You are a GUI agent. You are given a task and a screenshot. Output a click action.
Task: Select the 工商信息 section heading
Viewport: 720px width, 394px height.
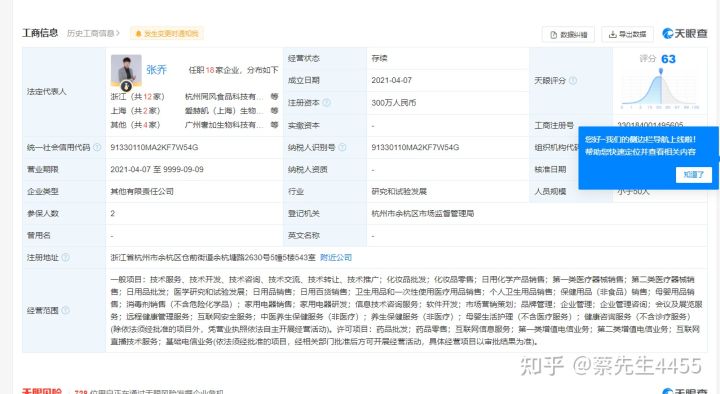tap(40, 33)
